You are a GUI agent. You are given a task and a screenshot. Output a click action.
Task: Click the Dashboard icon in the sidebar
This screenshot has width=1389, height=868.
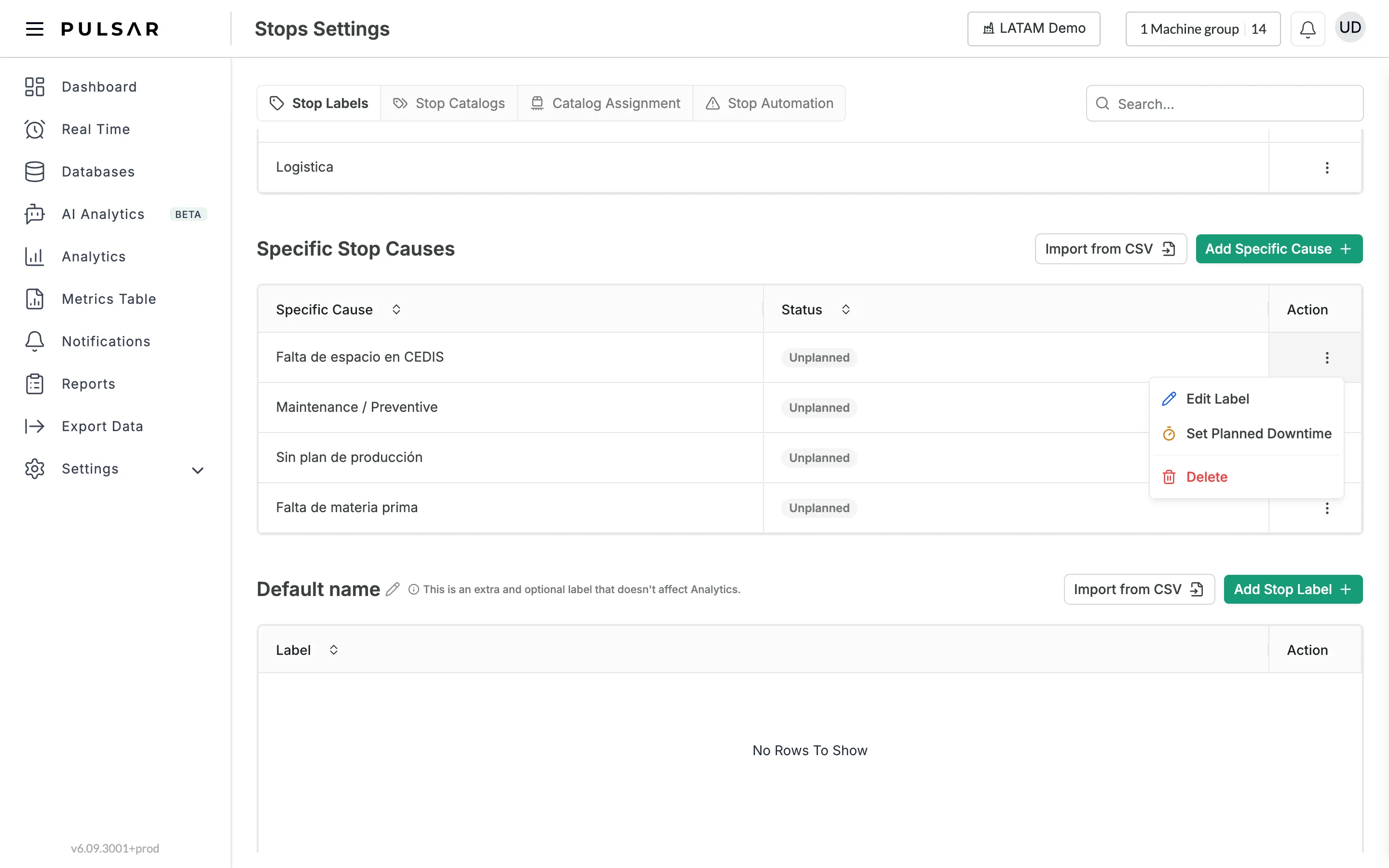[x=34, y=87]
